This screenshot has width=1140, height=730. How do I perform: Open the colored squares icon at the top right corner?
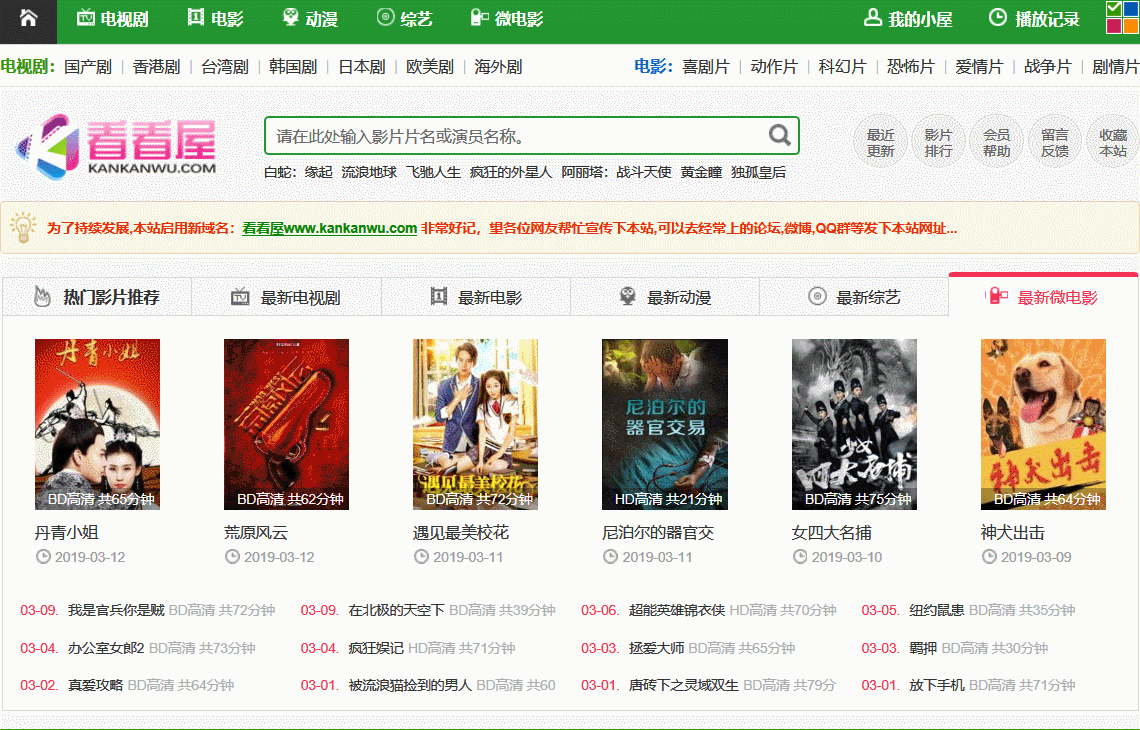[1123, 17]
